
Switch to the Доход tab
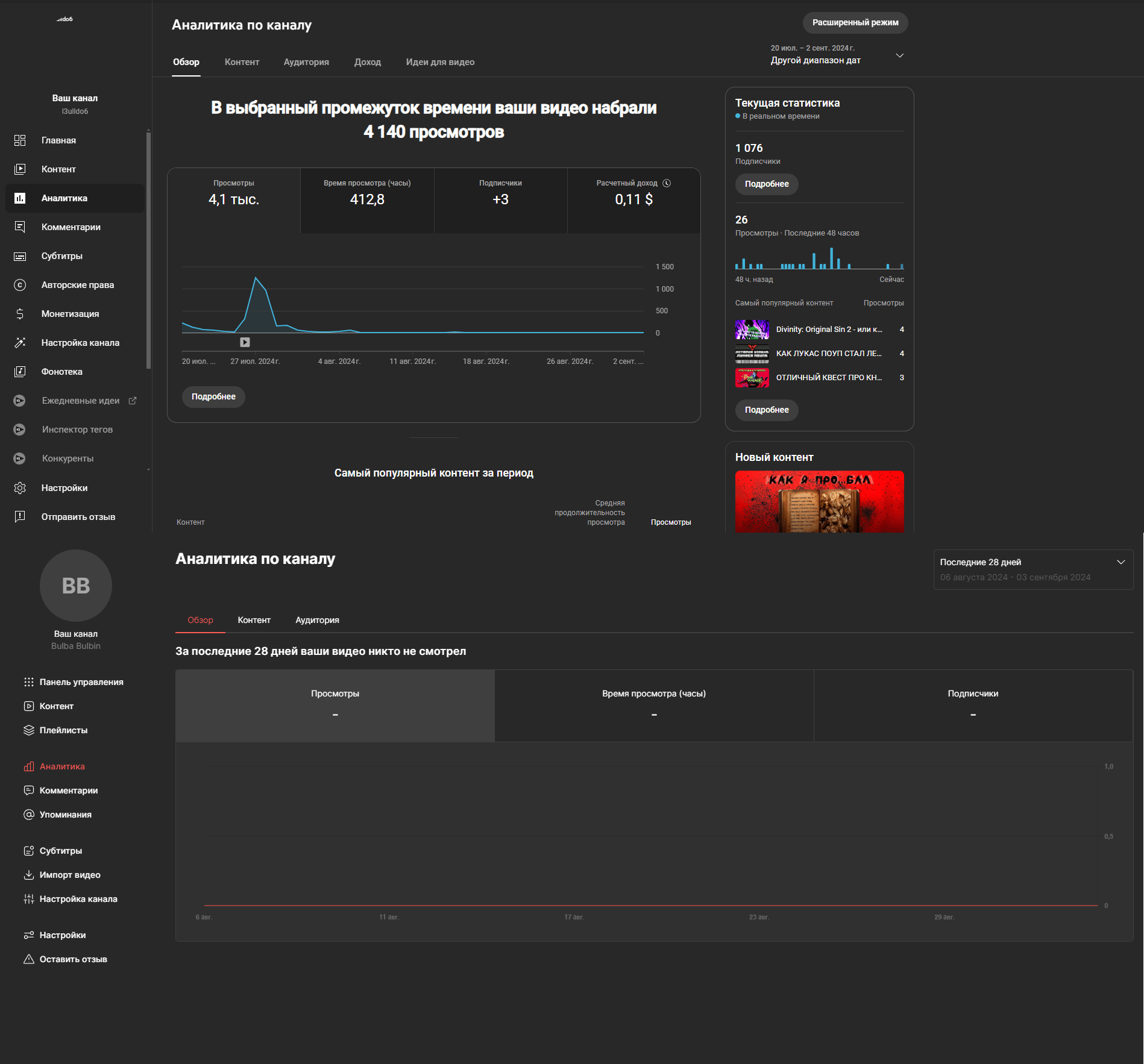click(368, 62)
